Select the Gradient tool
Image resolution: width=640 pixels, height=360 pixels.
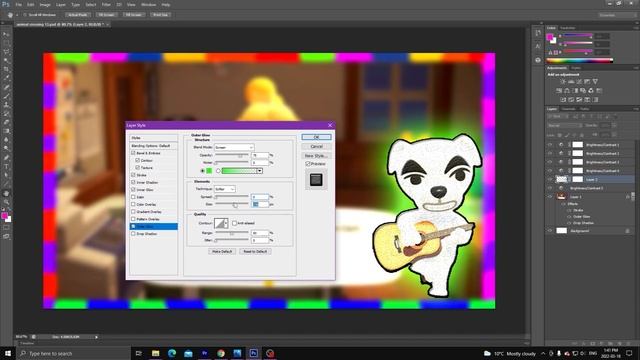coord(6,131)
